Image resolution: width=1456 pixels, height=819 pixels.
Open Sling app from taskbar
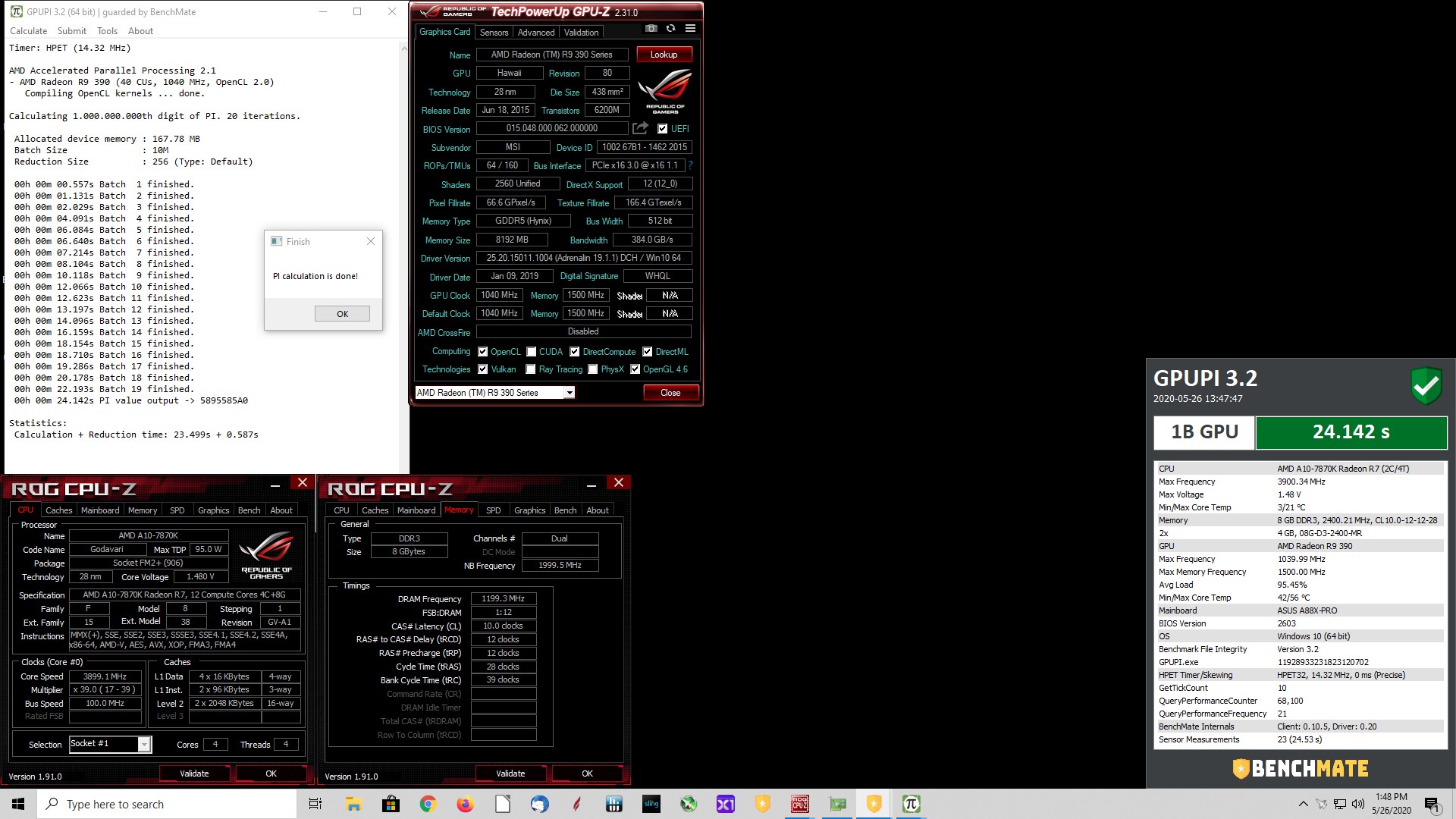click(651, 804)
